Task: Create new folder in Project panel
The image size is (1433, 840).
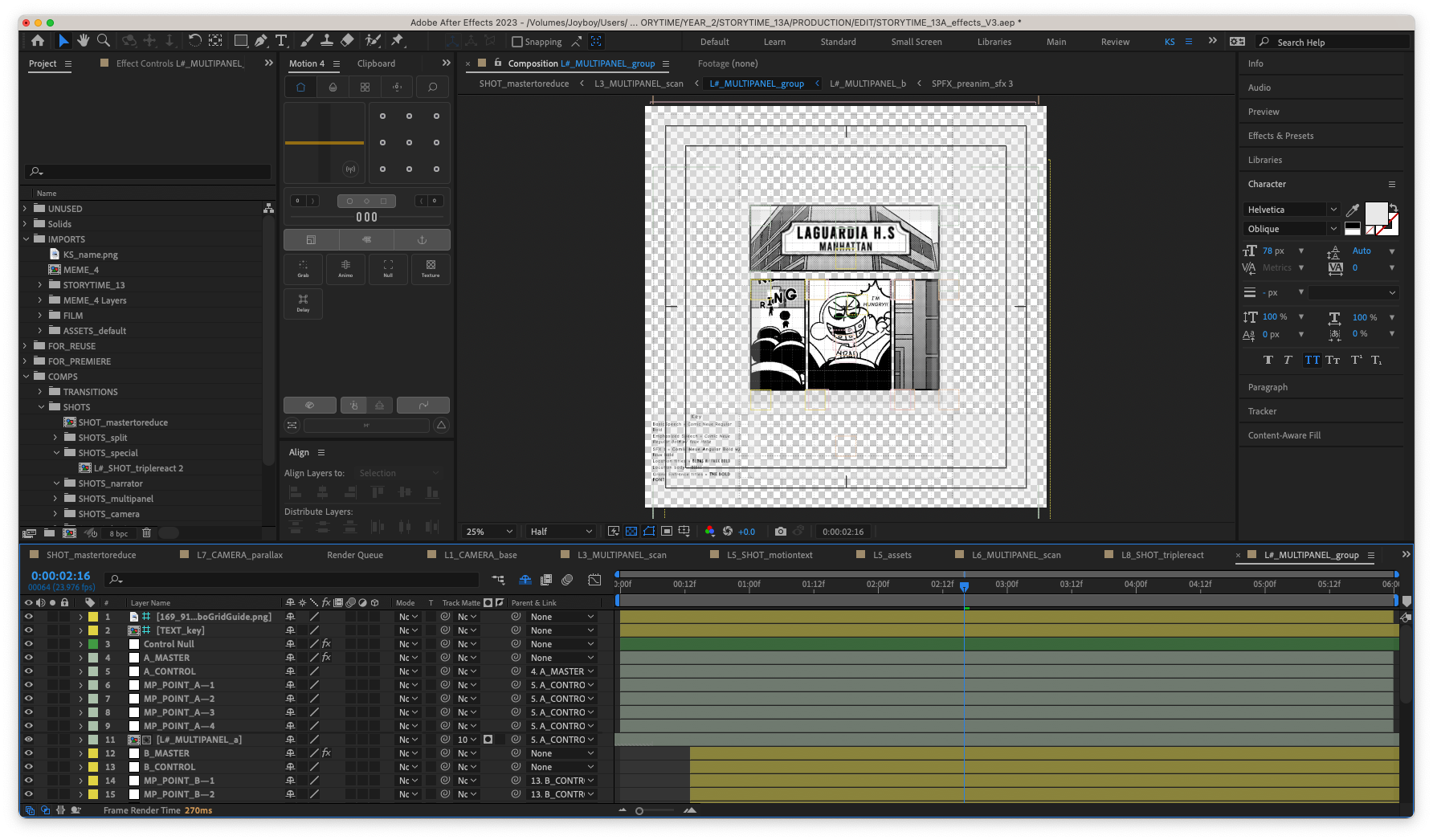Action: coord(50,533)
